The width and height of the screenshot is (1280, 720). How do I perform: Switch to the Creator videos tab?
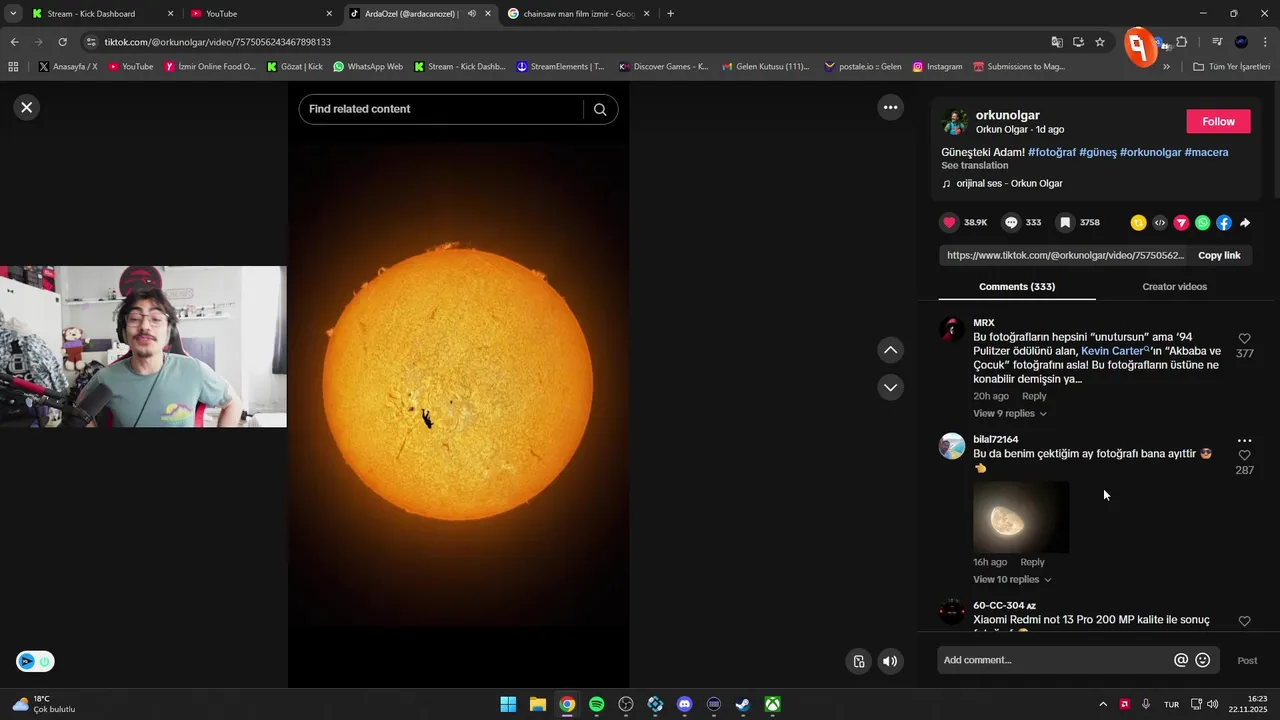coord(1174,287)
